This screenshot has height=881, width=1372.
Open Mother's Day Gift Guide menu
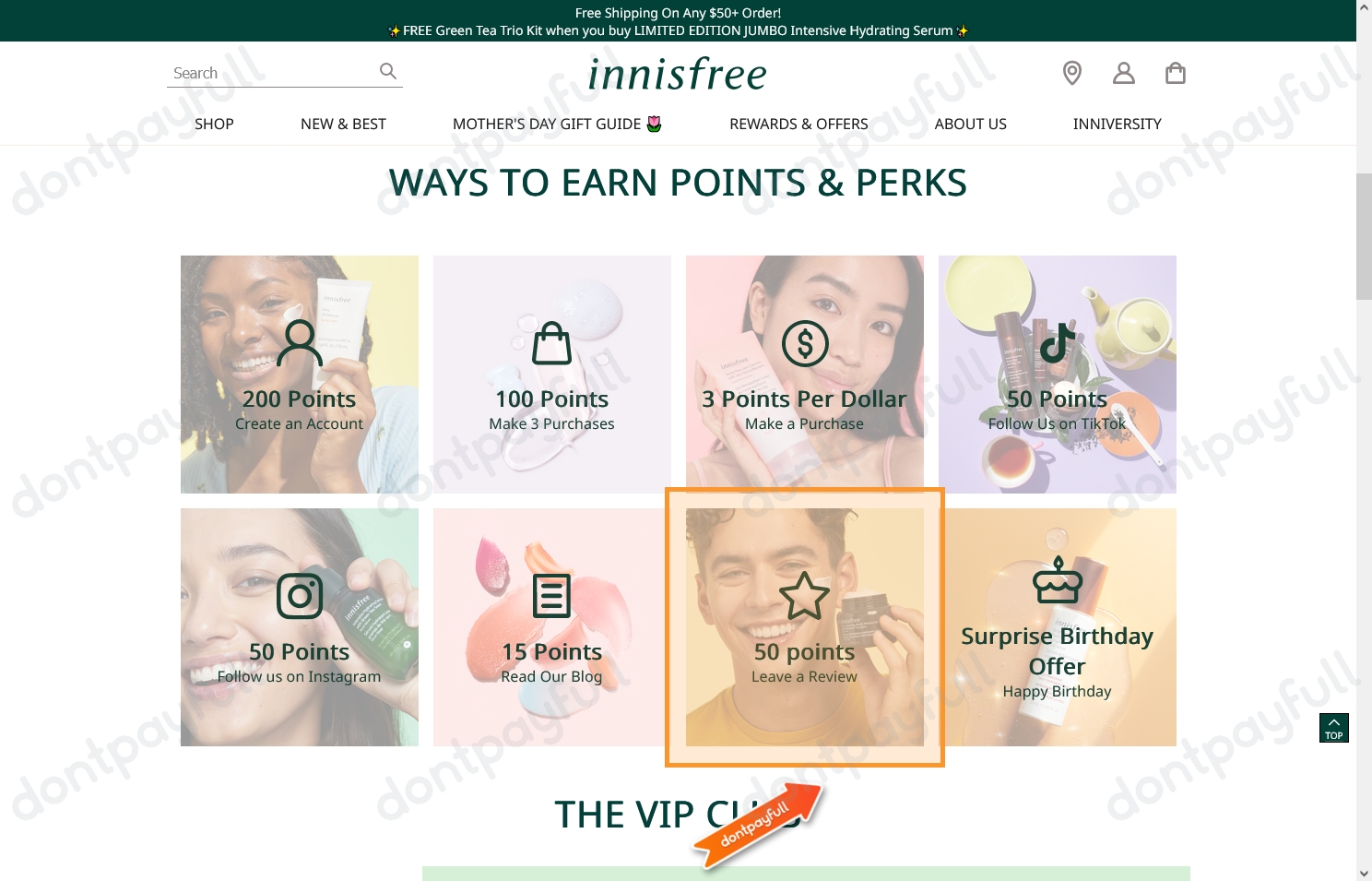tap(557, 124)
